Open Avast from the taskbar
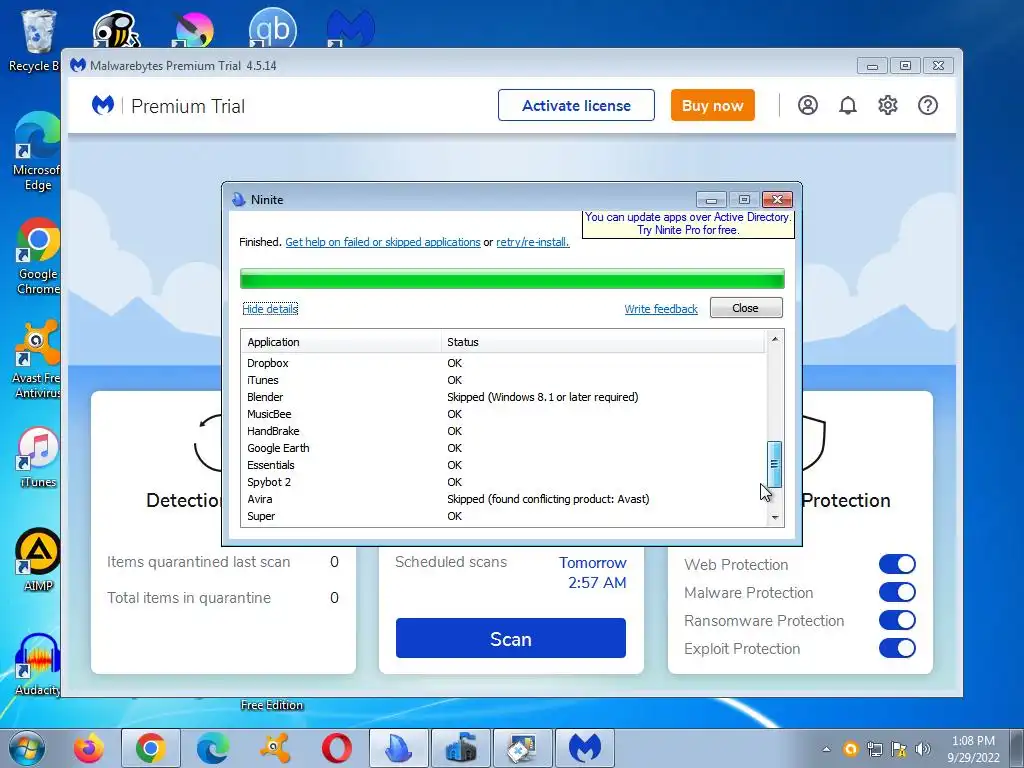This screenshot has height=768, width=1024. (275, 748)
